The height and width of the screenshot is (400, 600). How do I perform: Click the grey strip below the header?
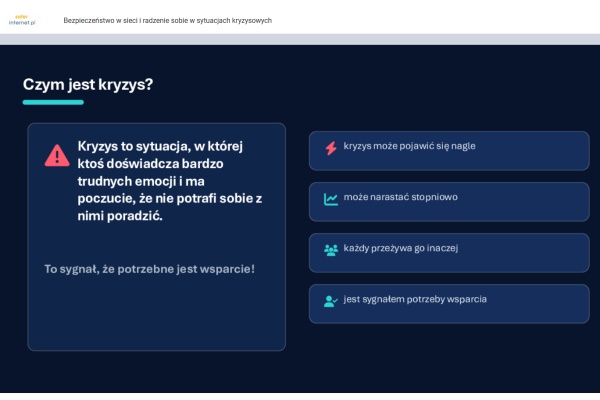tap(300, 39)
